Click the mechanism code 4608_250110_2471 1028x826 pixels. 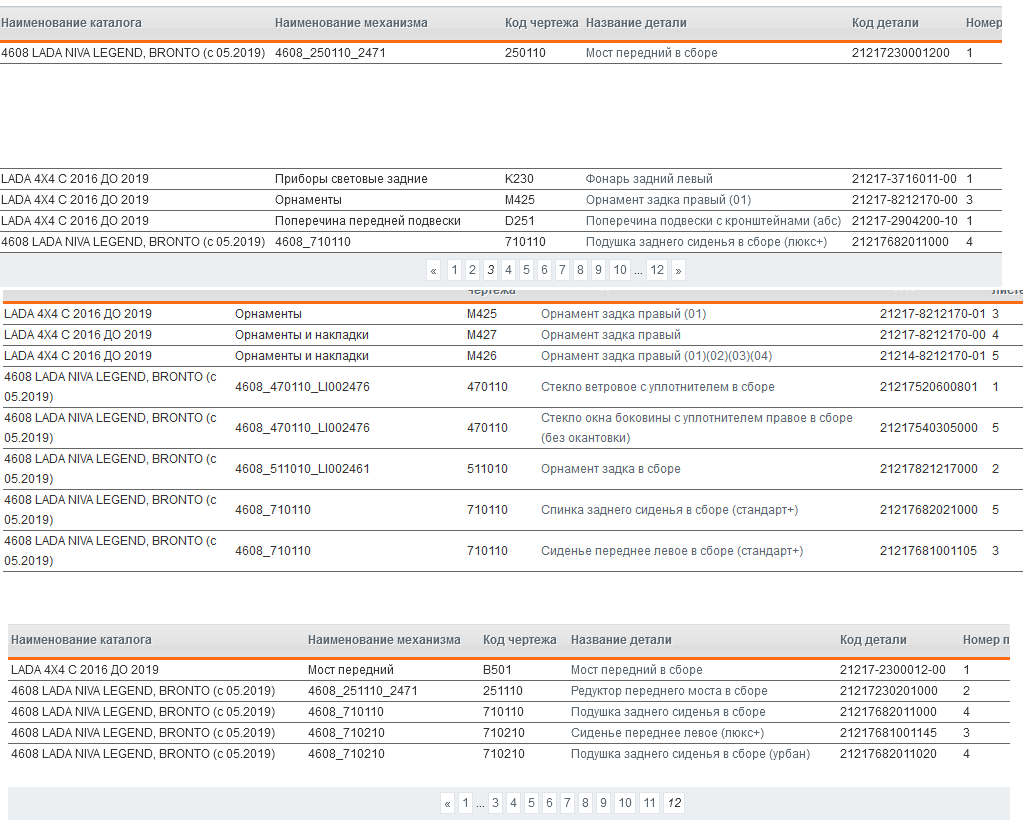coord(330,53)
